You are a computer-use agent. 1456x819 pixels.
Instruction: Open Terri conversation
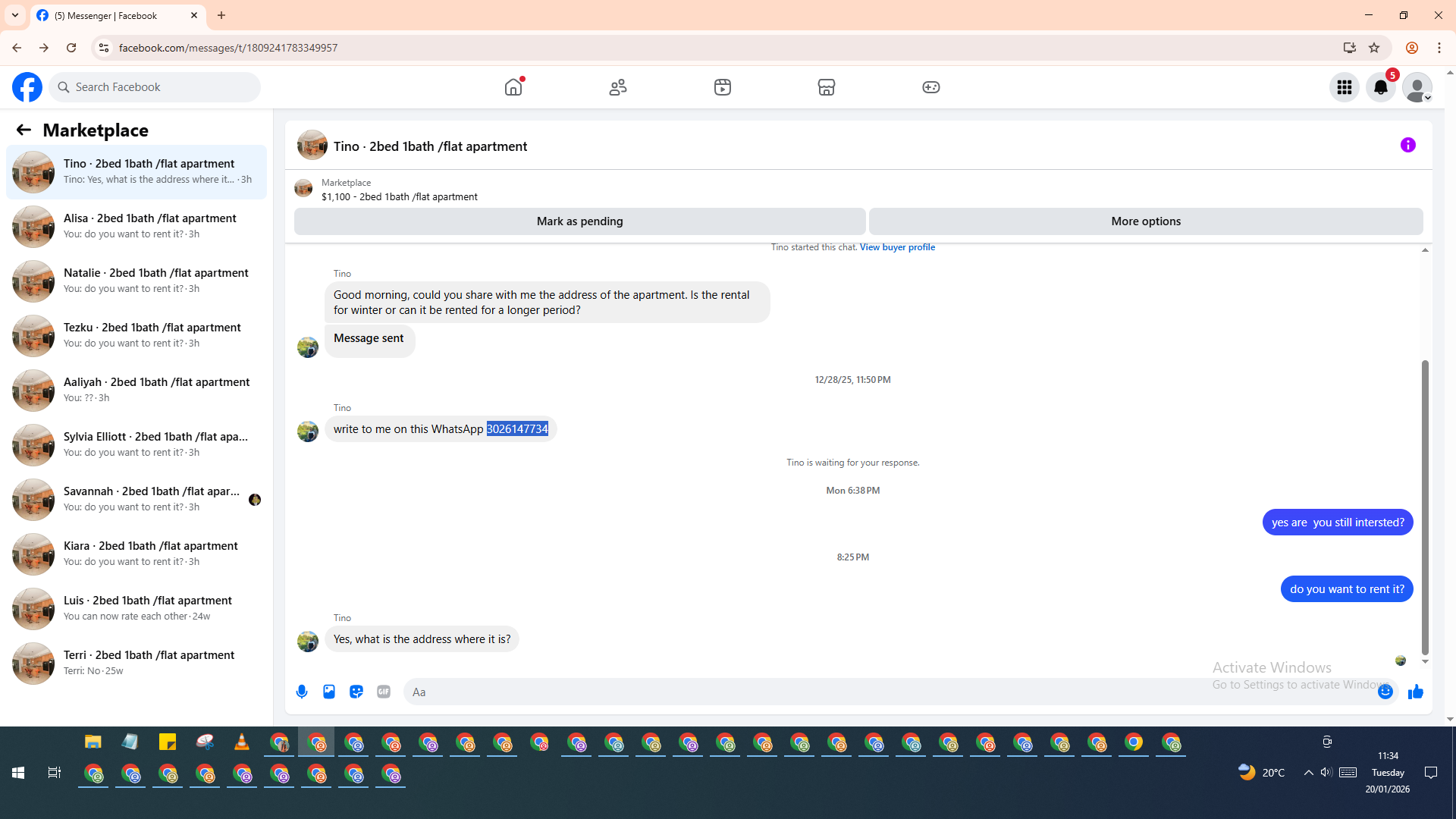[x=136, y=664]
